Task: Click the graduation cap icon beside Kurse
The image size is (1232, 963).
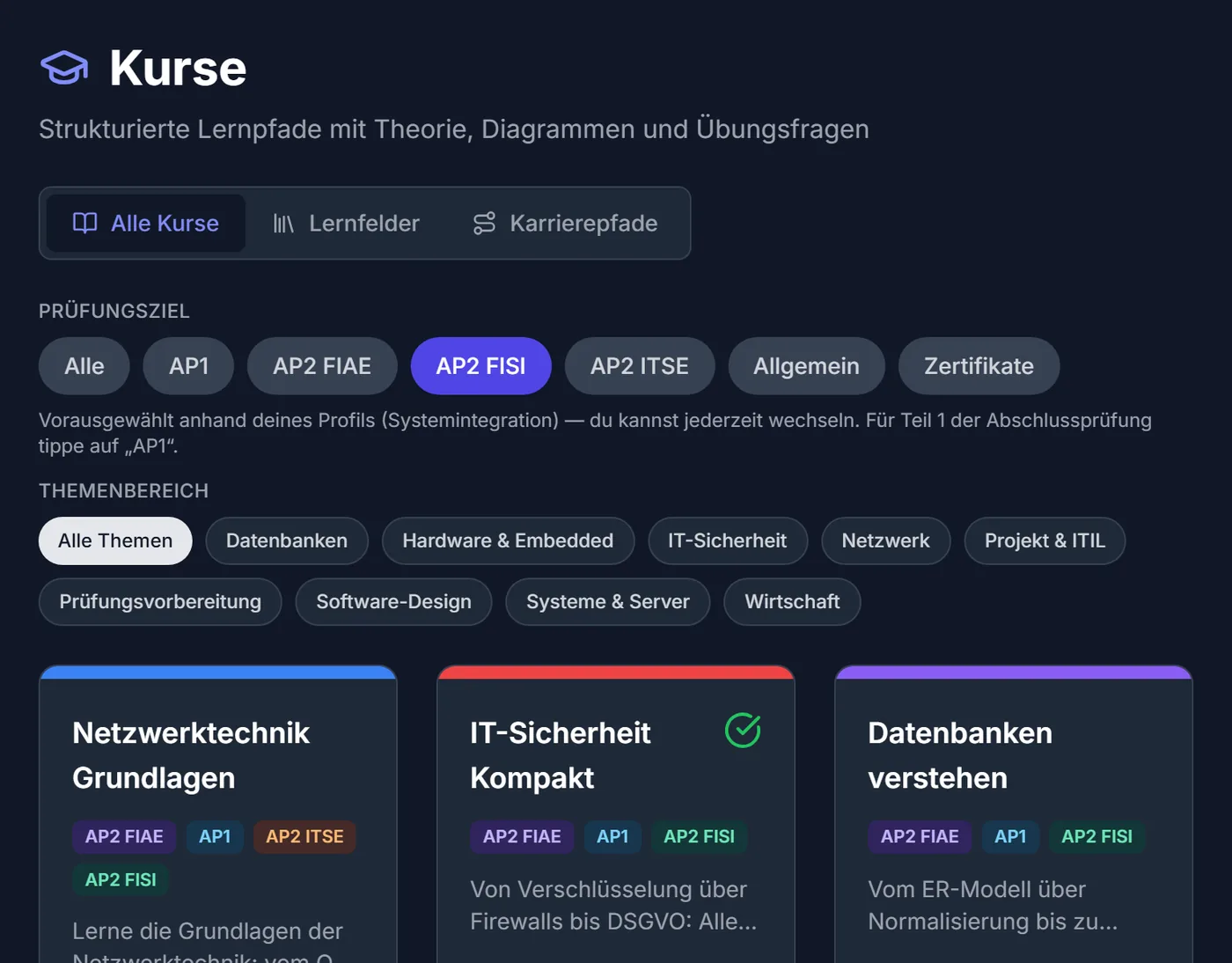Action: click(x=64, y=68)
